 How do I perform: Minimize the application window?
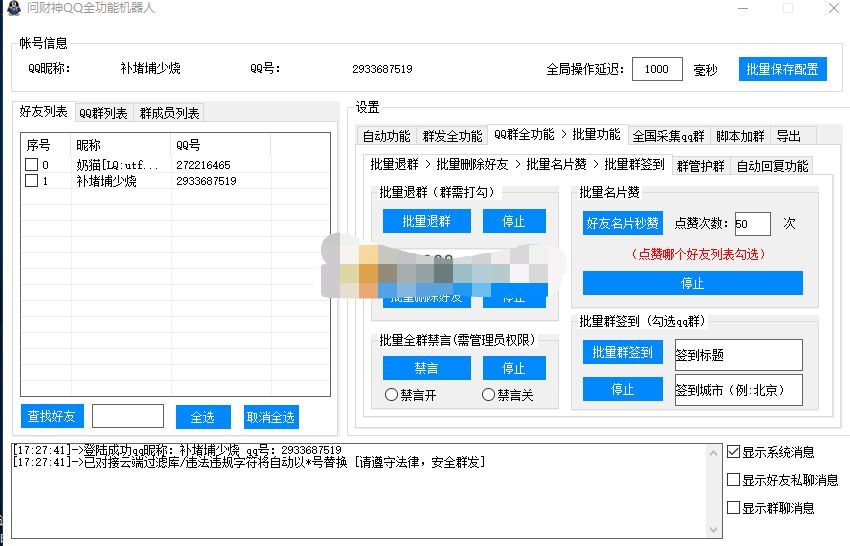pos(743,8)
